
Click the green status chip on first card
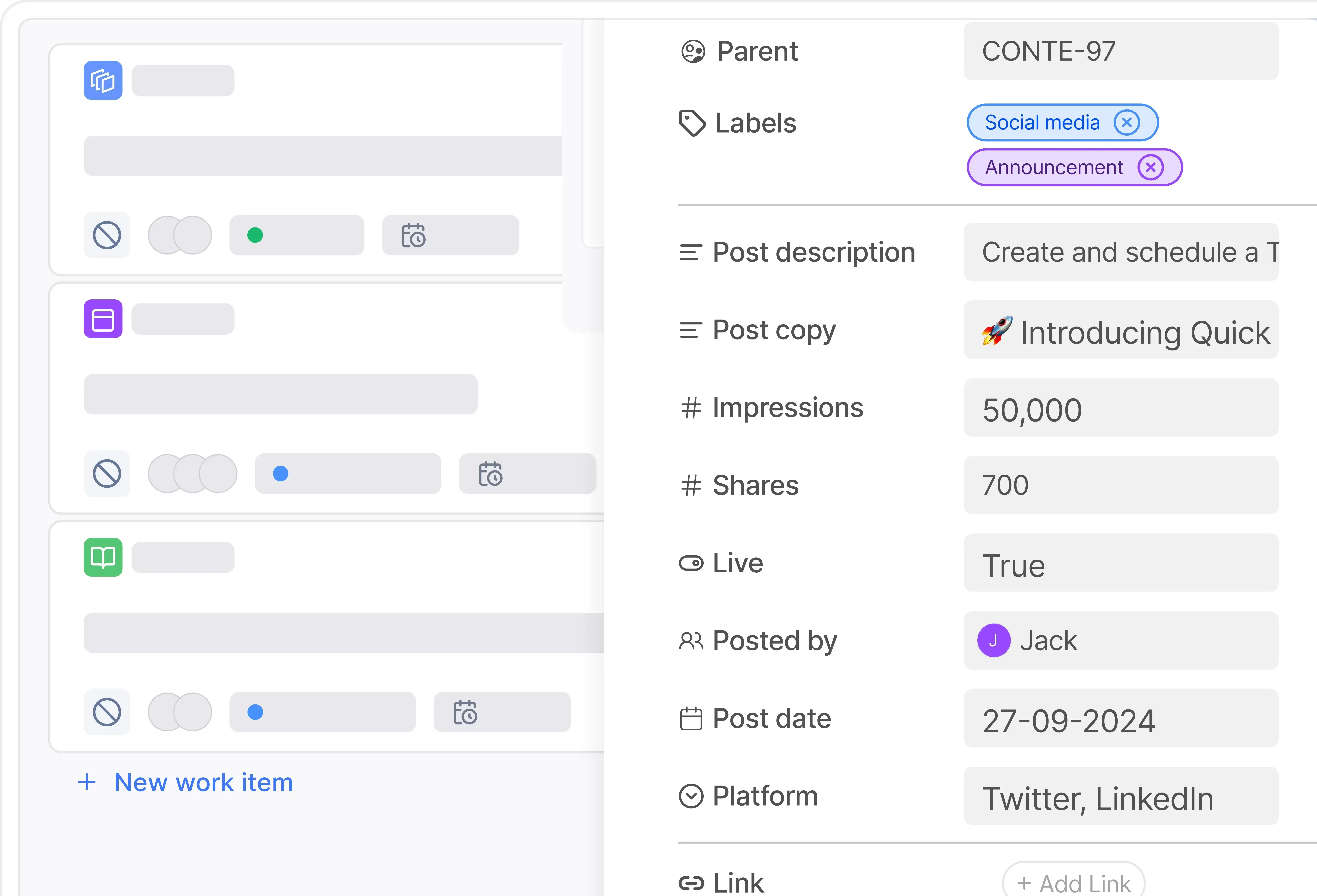point(296,235)
